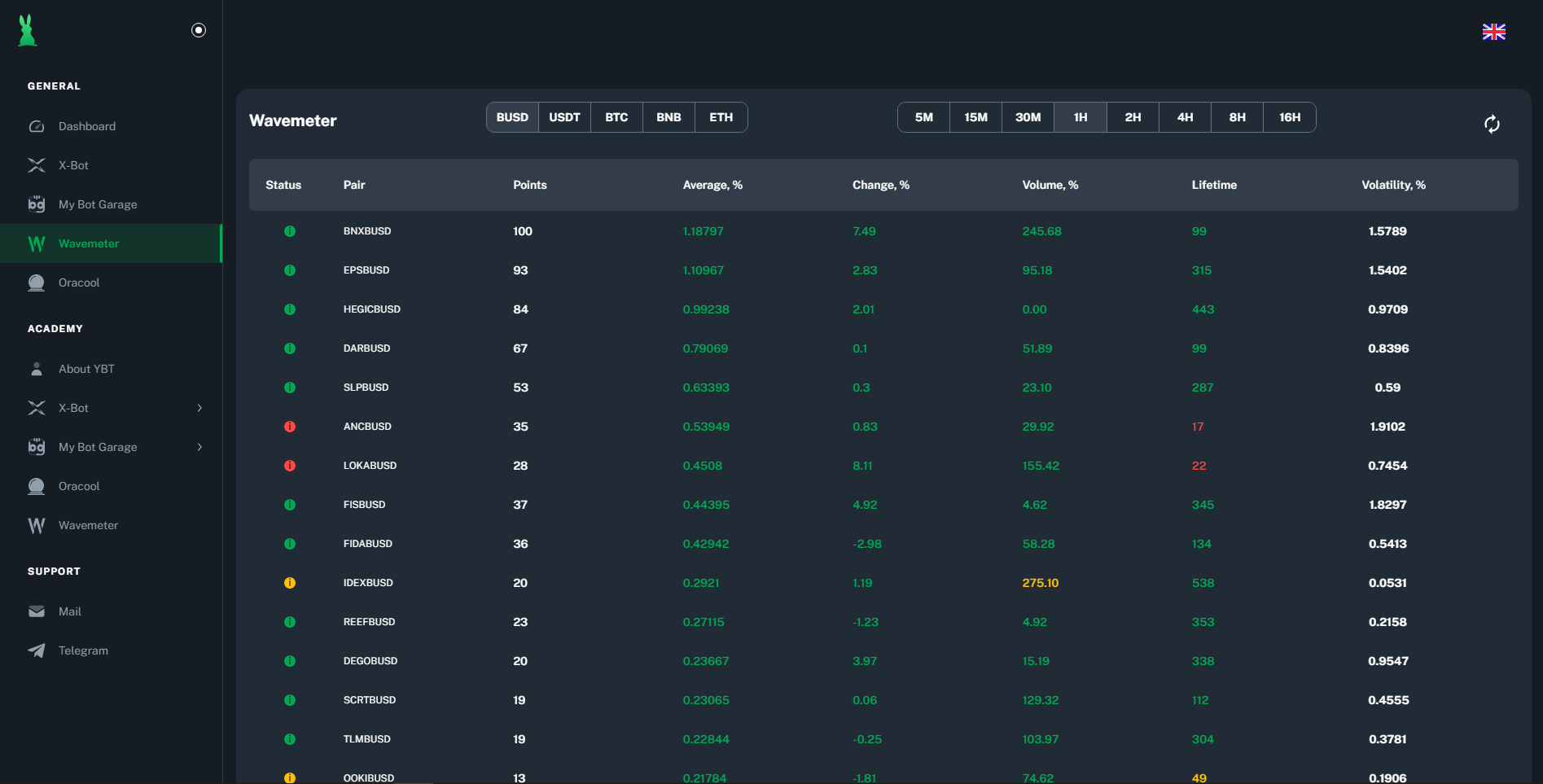Refresh the Wavemeter table
Viewport: 1543px width, 784px height.
pos(1492,124)
